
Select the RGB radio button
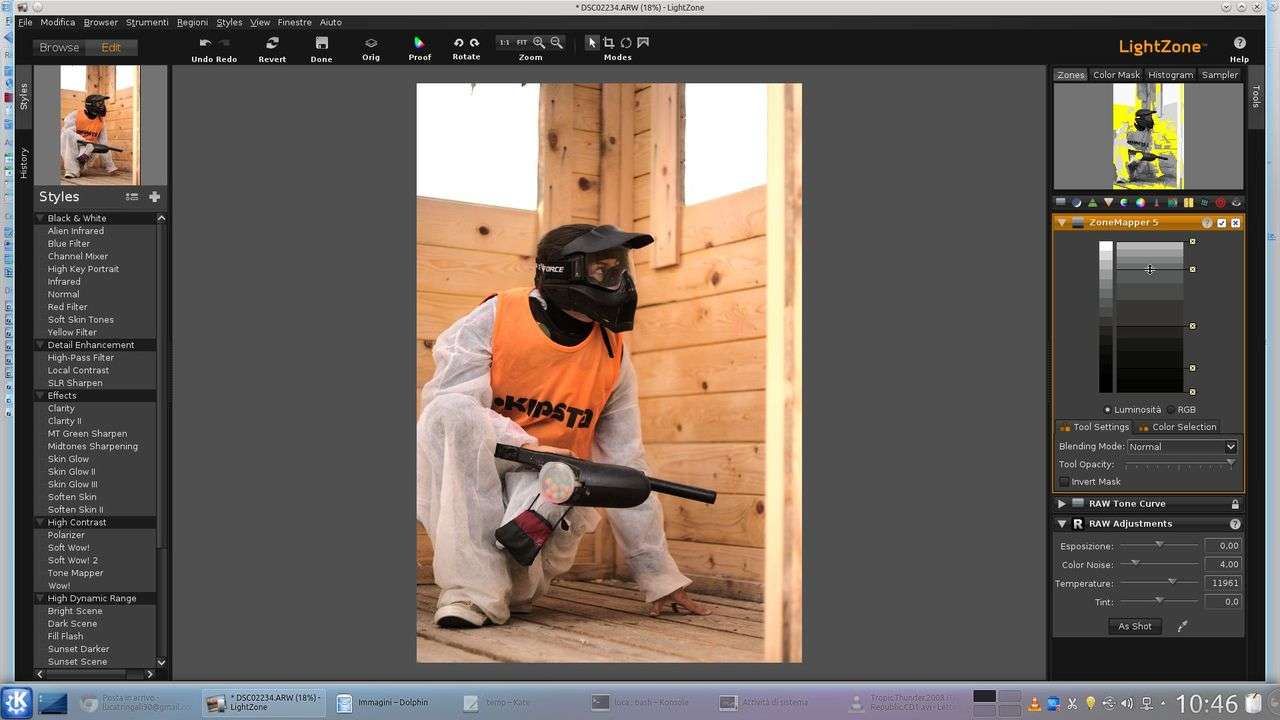(x=1171, y=410)
